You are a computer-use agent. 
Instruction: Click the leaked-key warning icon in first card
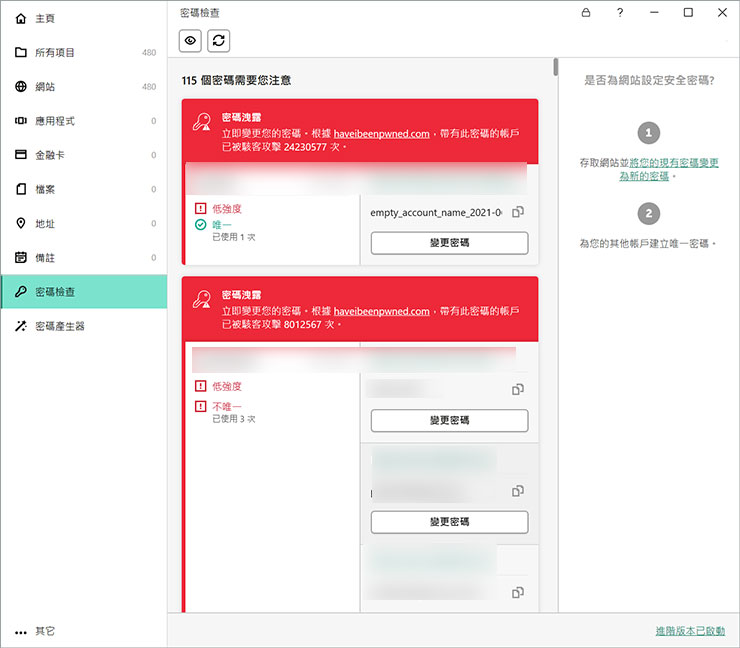click(202, 122)
